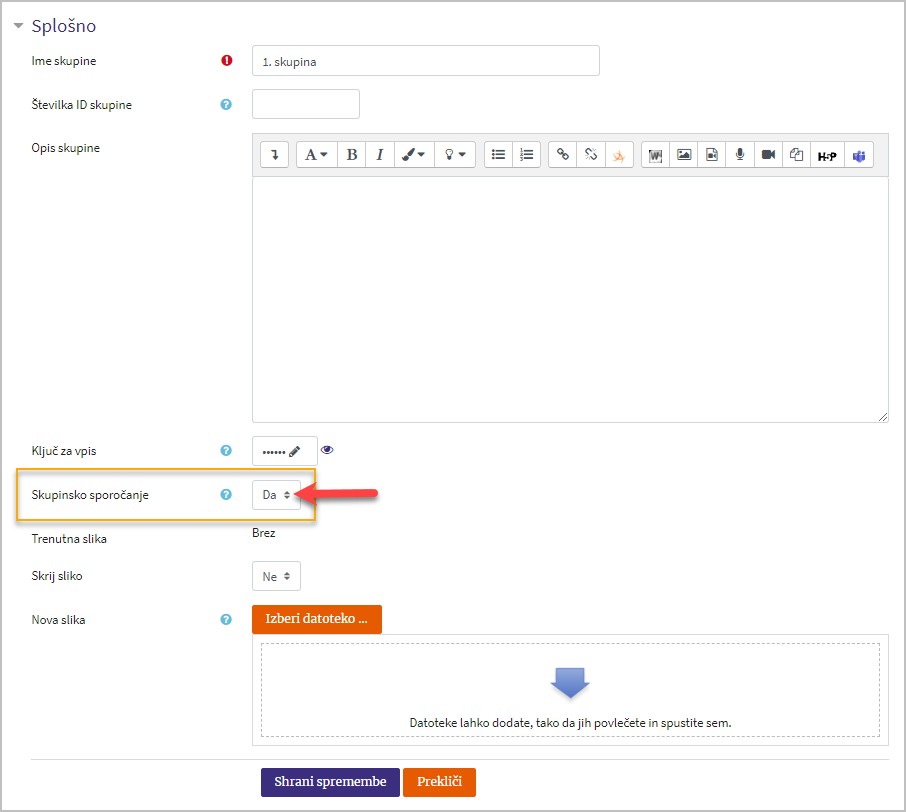Screen dimensions: 906x812
Task: Click the Word import icon
Action: tap(655, 155)
